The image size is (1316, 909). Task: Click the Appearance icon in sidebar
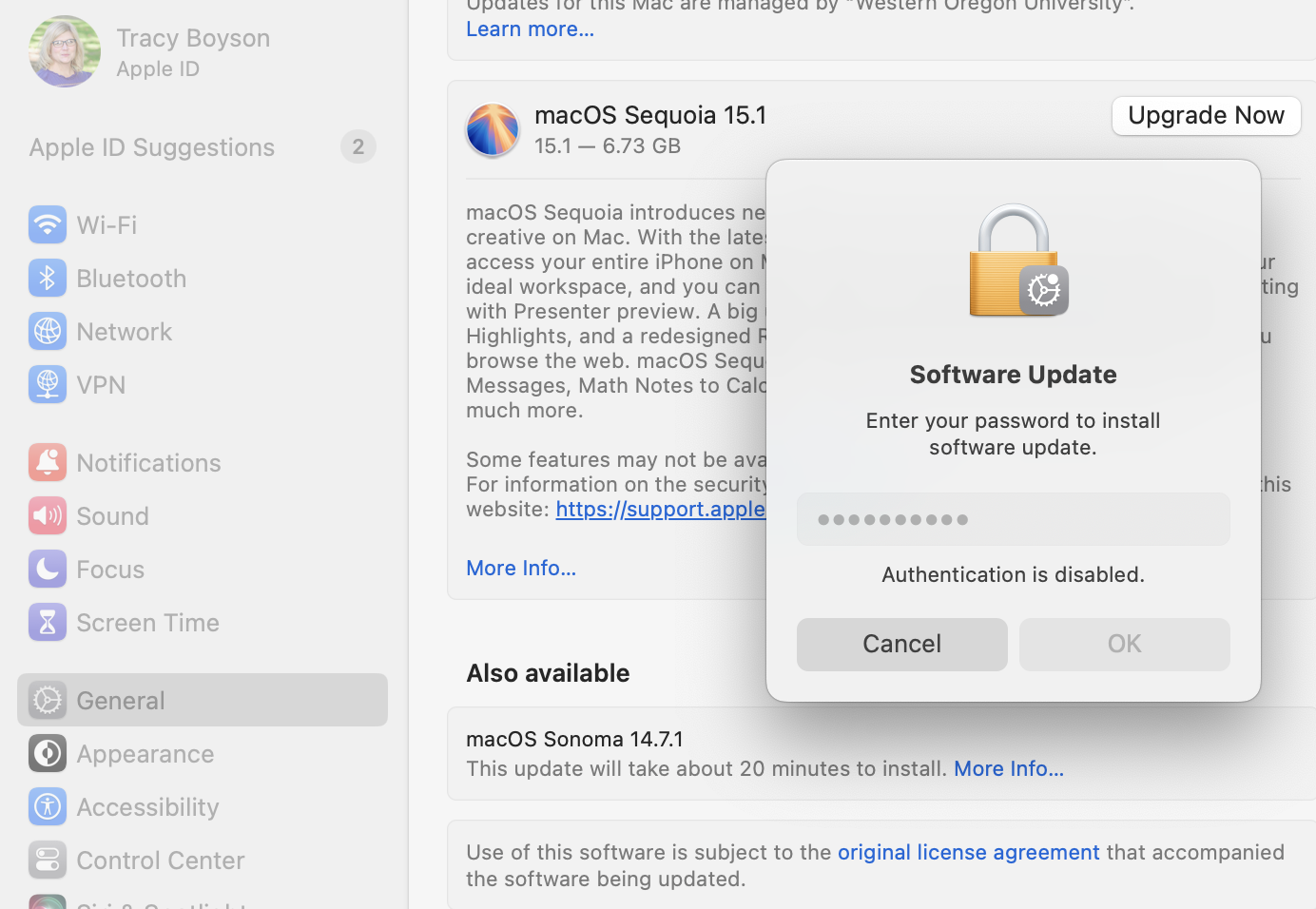click(48, 753)
